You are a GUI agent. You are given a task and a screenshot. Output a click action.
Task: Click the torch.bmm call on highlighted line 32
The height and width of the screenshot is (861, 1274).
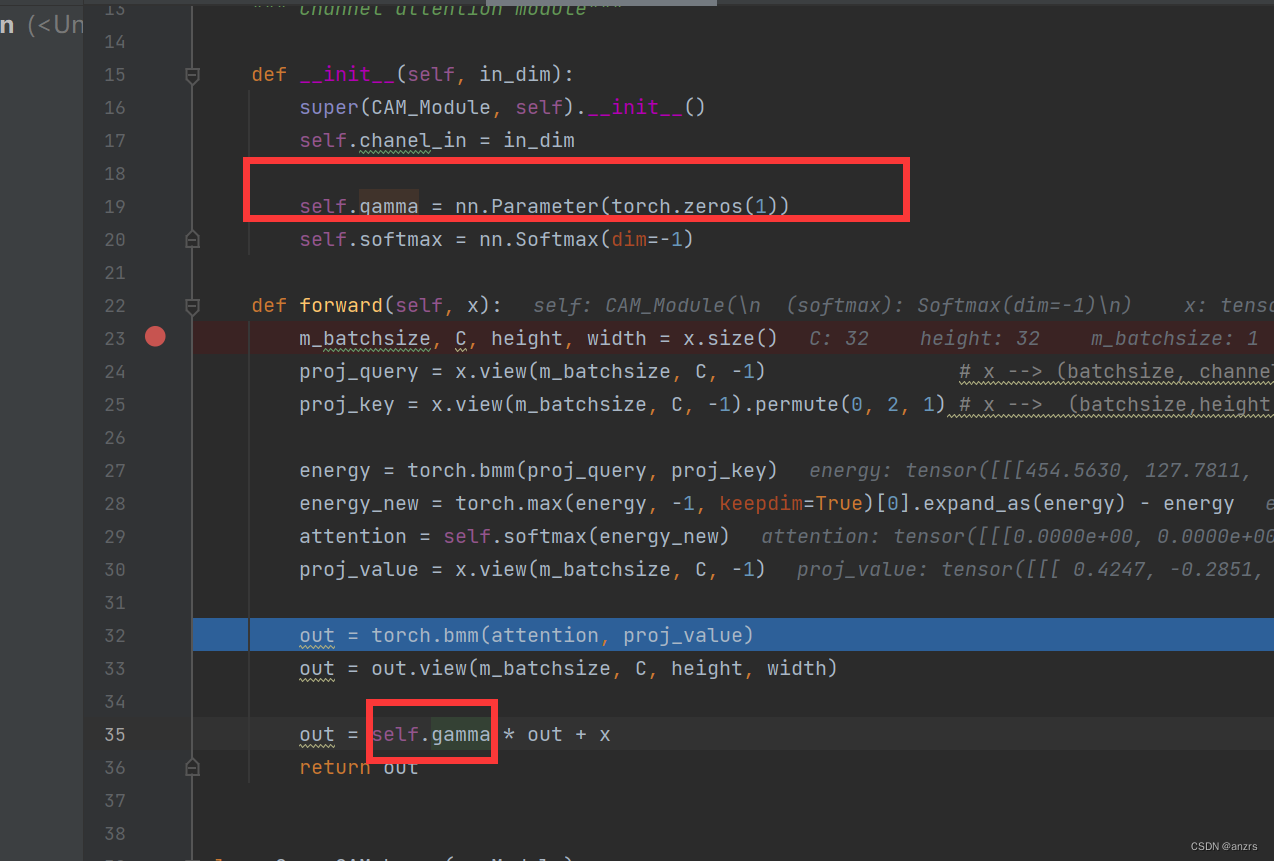tap(428, 635)
